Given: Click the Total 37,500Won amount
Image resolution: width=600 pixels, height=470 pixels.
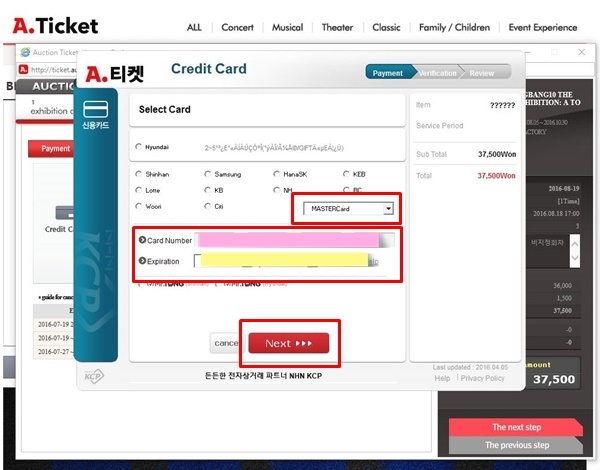Looking at the screenshot, I should point(496,176).
